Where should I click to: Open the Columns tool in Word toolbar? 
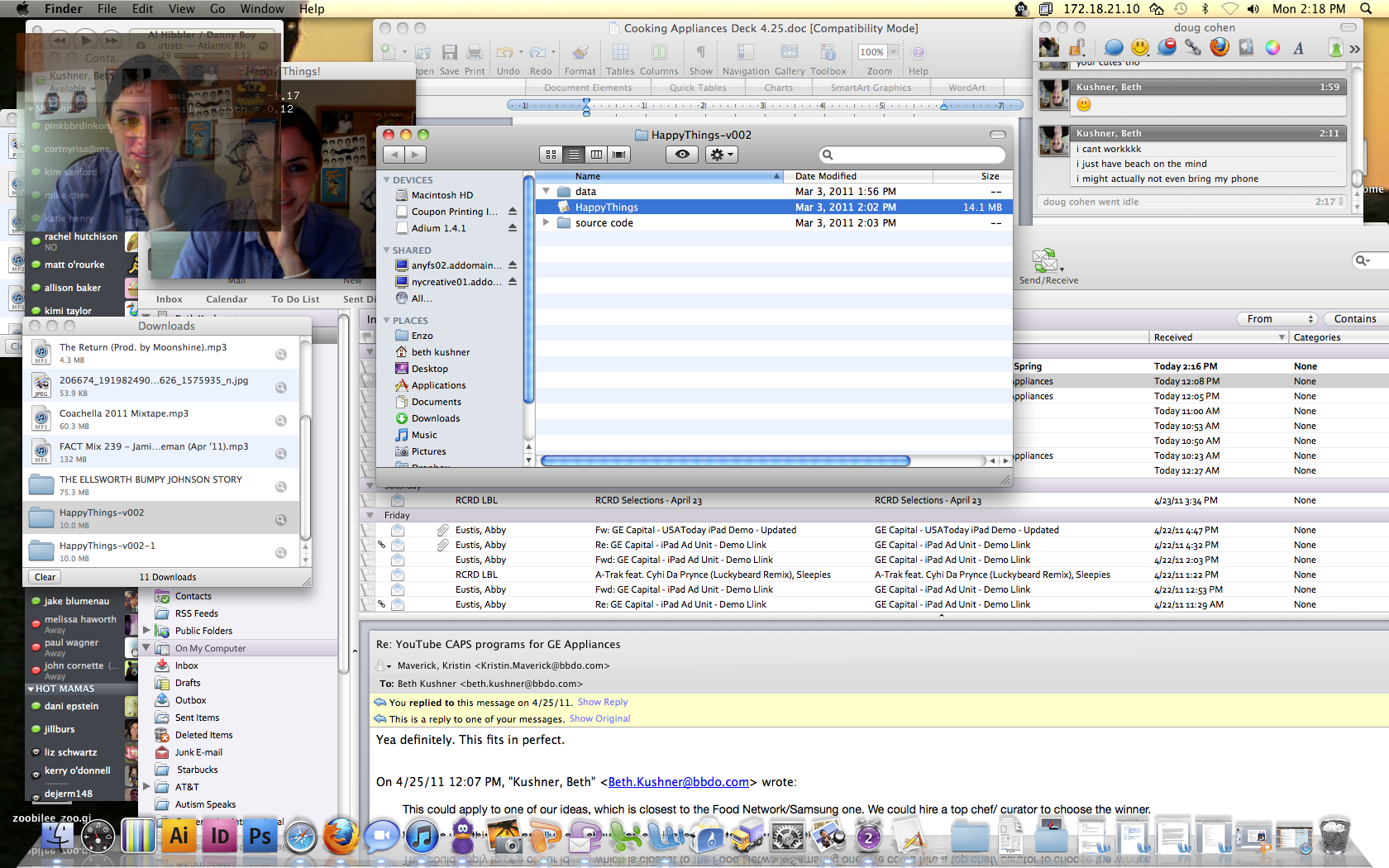click(x=659, y=60)
